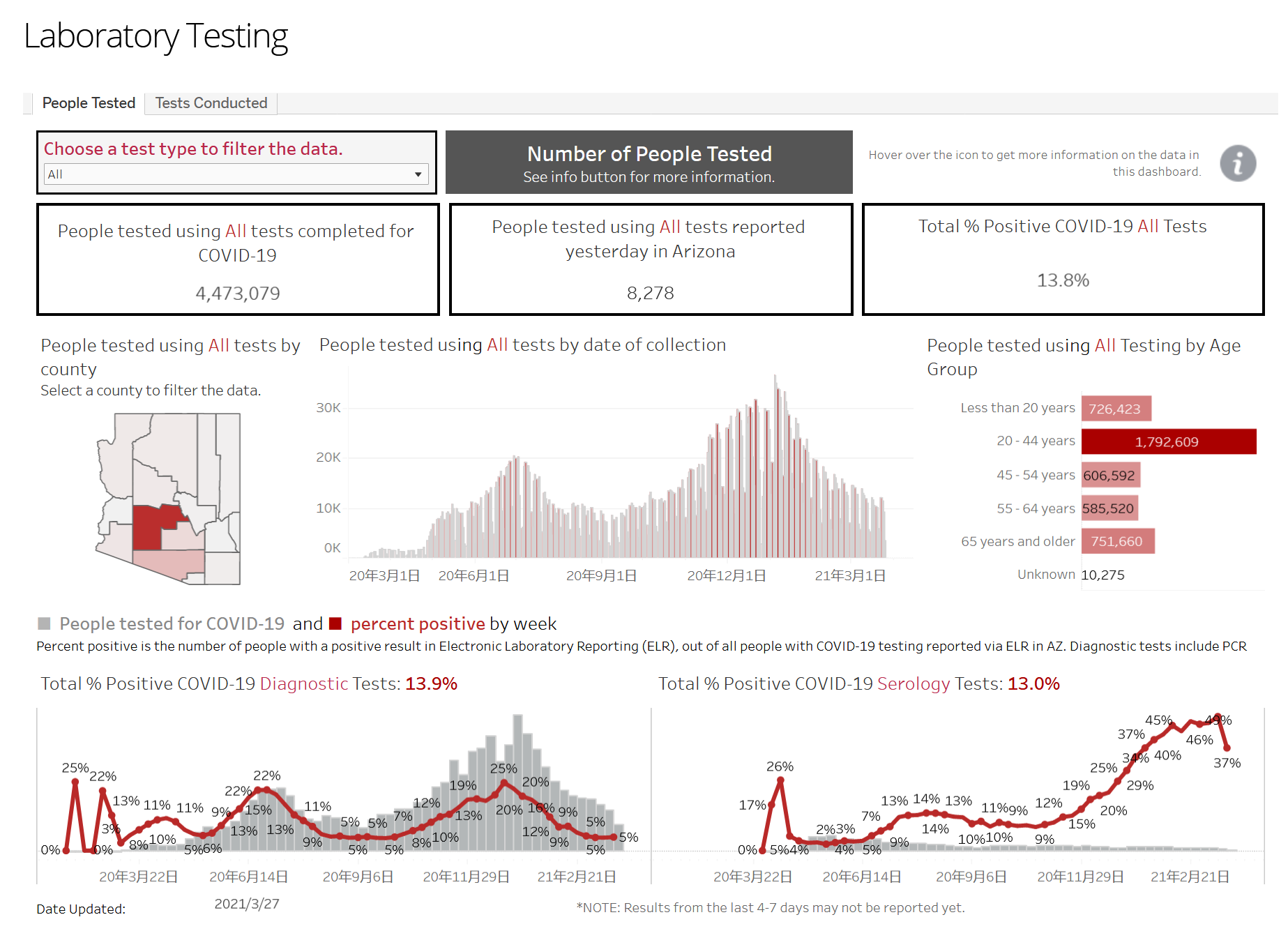Click the Number of People Tested banner
This screenshot has width=1288, height=931.
[649, 162]
